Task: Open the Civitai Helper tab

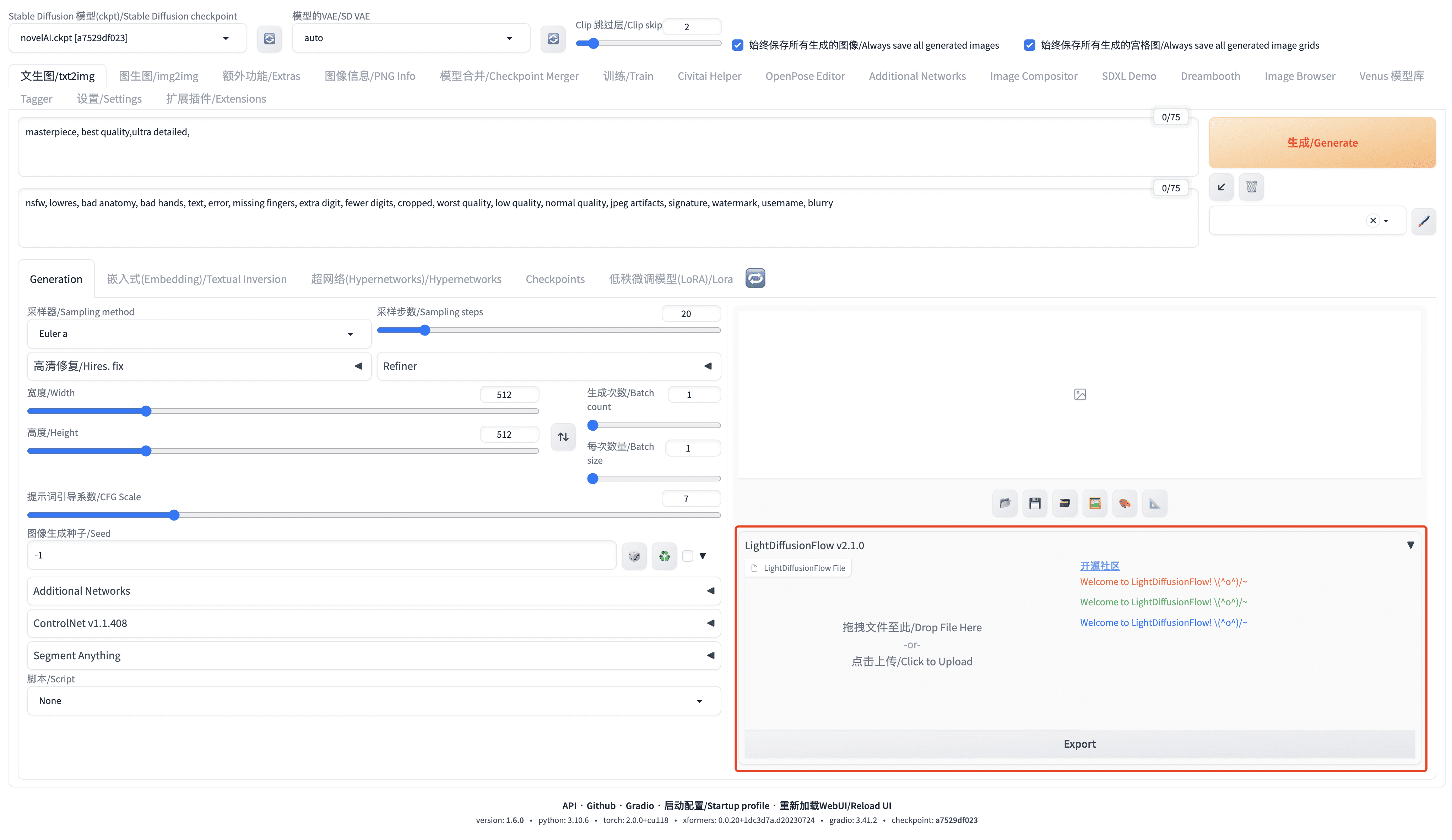Action: tap(709, 76)
